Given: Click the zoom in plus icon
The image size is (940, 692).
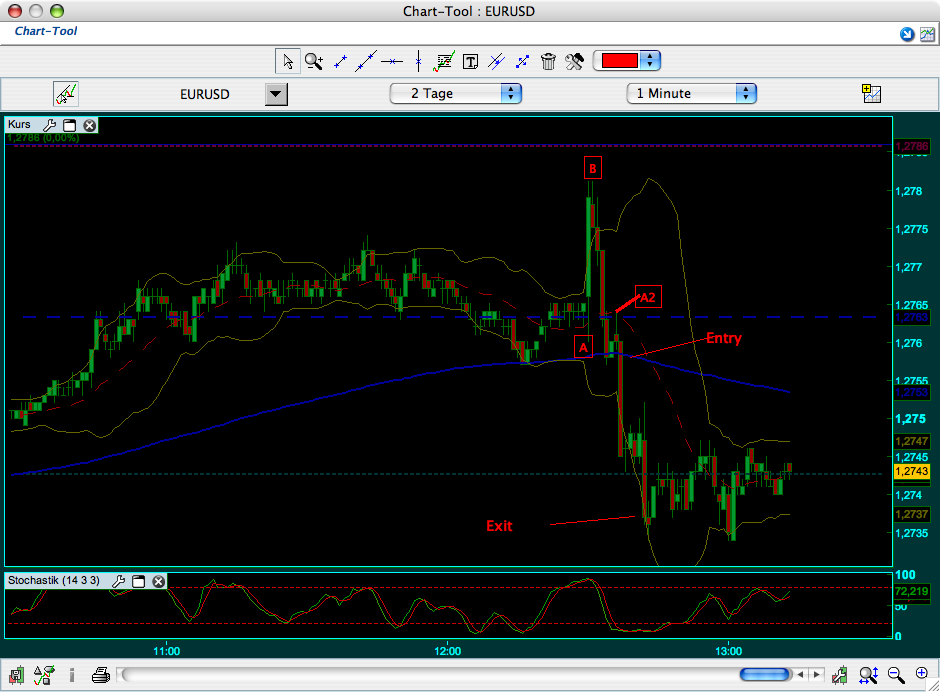Looking at the screenshot, I should click(x=922, y=673).
